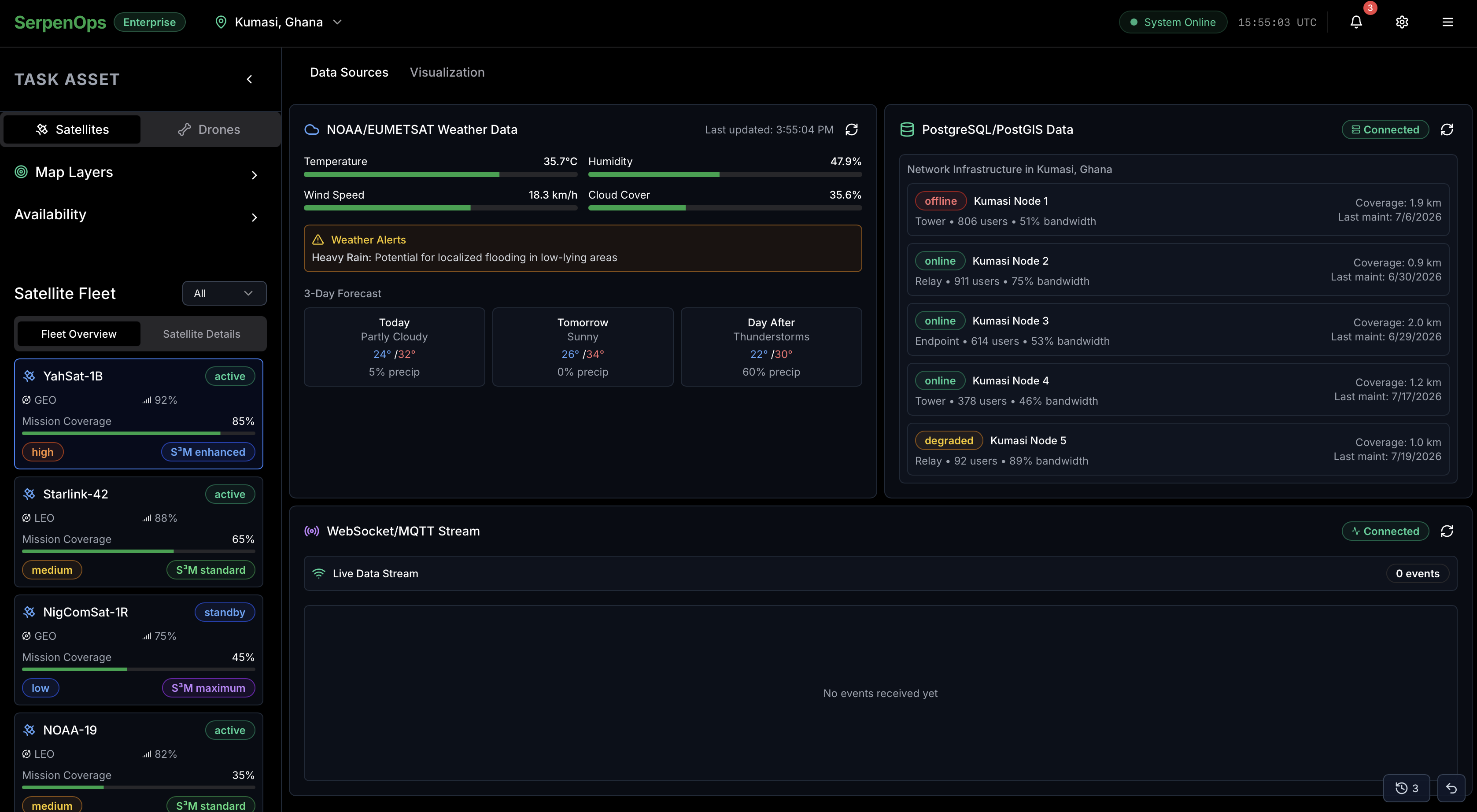Refresh WebSocket/MQTT stream

[x=1447, y=531]
